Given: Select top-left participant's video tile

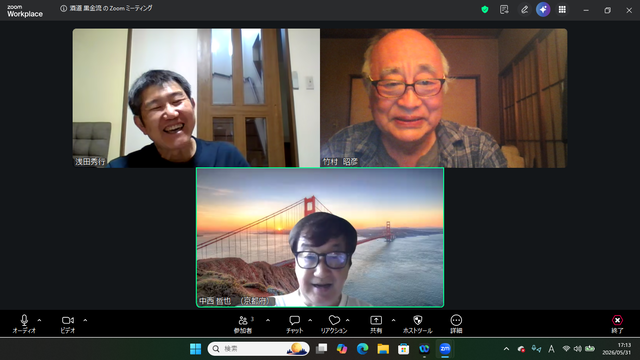Looking at the screenshot, I should (196, 98).
